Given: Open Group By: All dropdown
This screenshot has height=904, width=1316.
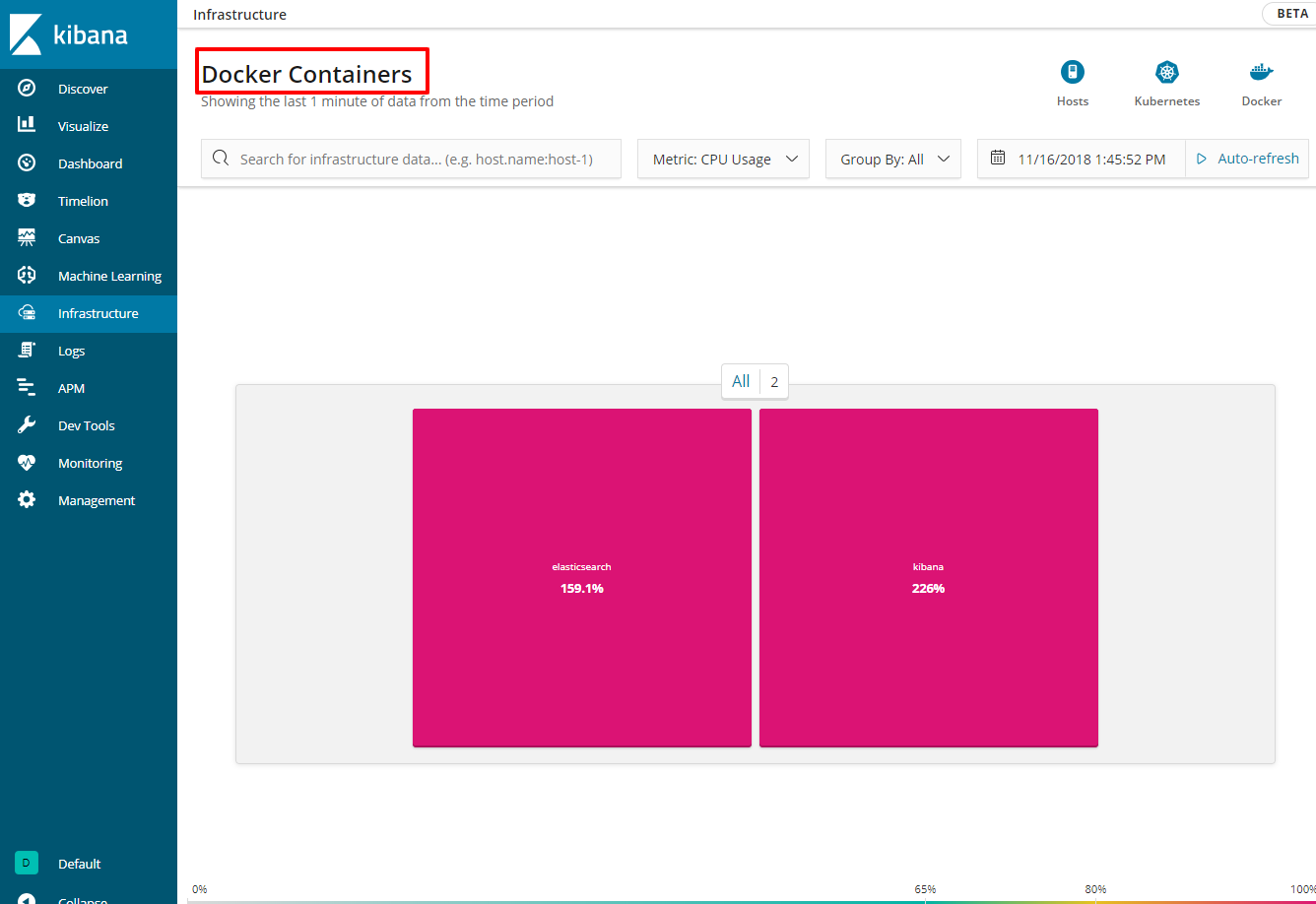Looking at the screenshot, I should click(x=893, y=159).
